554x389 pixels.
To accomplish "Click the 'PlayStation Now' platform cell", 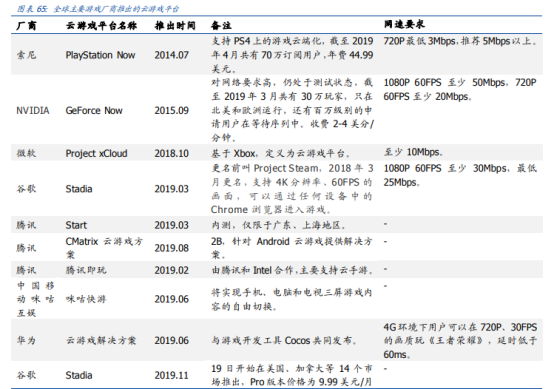I will [100, 55].
